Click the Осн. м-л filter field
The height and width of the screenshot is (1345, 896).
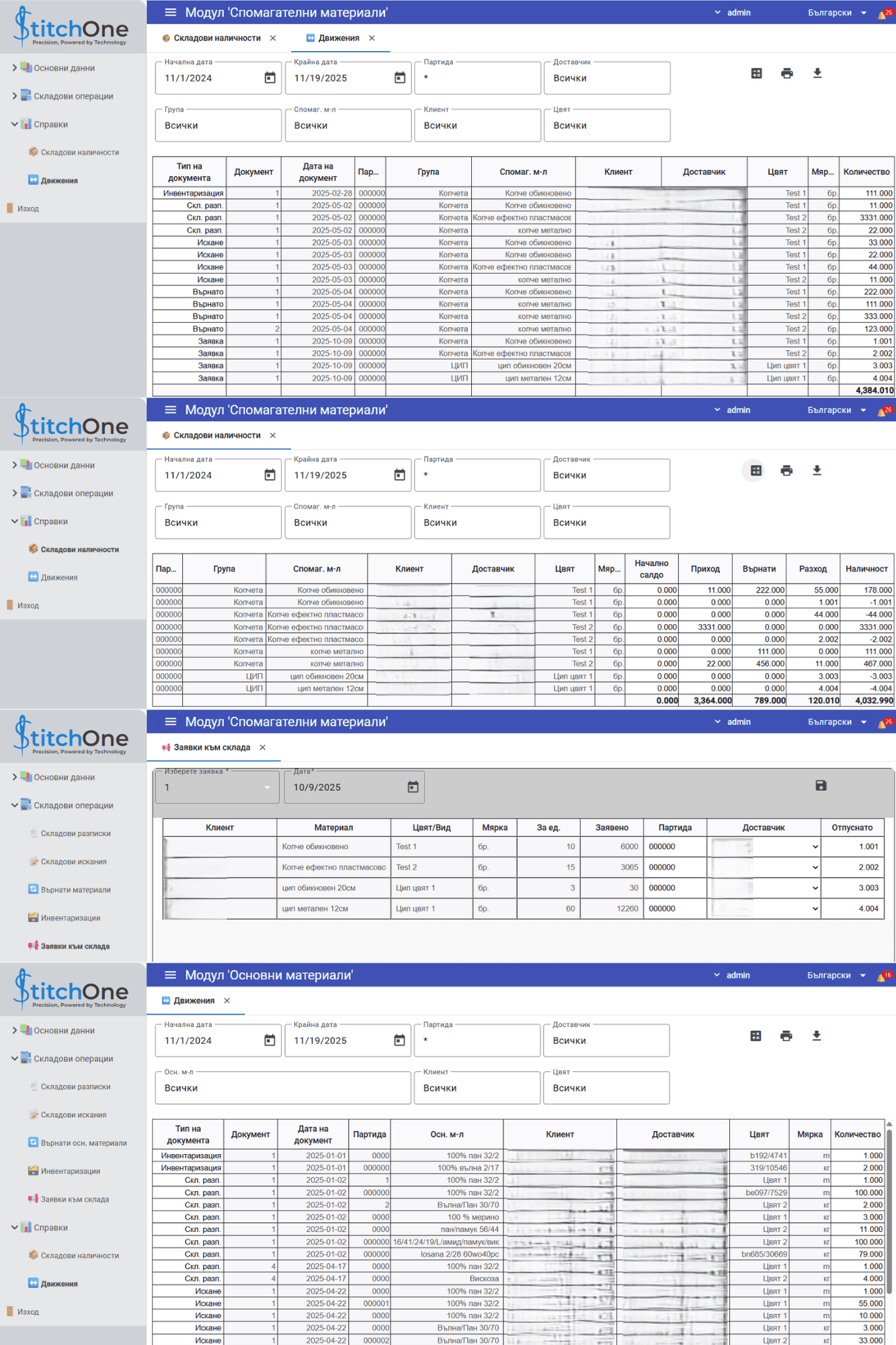click(283, 1087)
